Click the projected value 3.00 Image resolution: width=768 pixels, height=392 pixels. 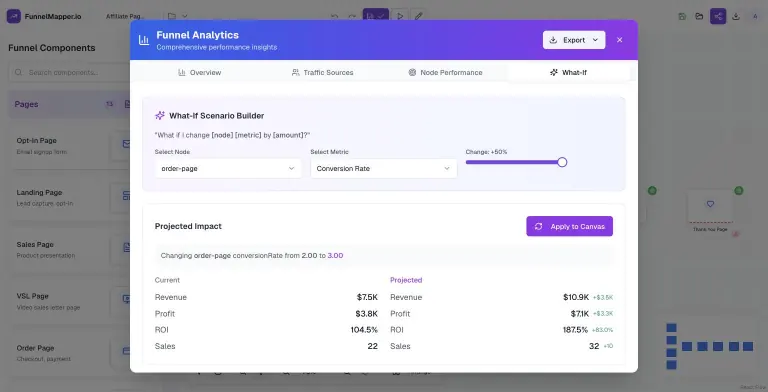pos(335,255)
